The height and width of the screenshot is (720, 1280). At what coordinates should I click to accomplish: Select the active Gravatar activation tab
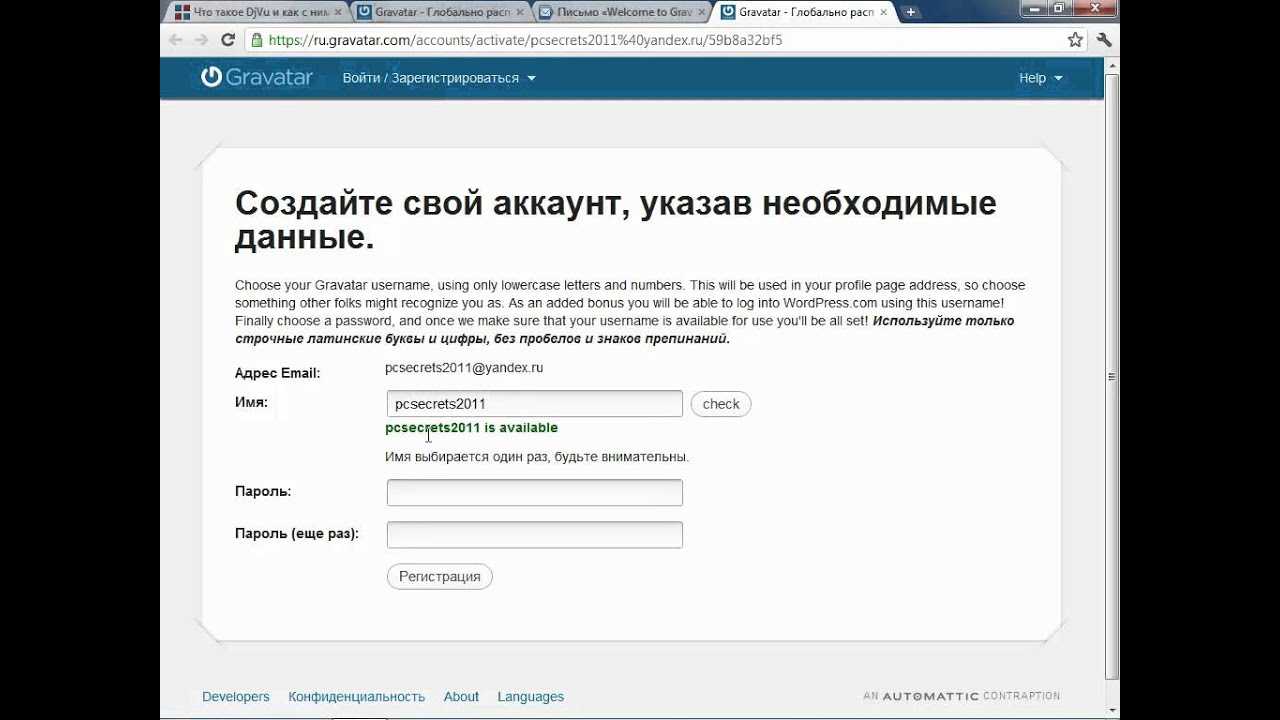(x=805, y=12)
